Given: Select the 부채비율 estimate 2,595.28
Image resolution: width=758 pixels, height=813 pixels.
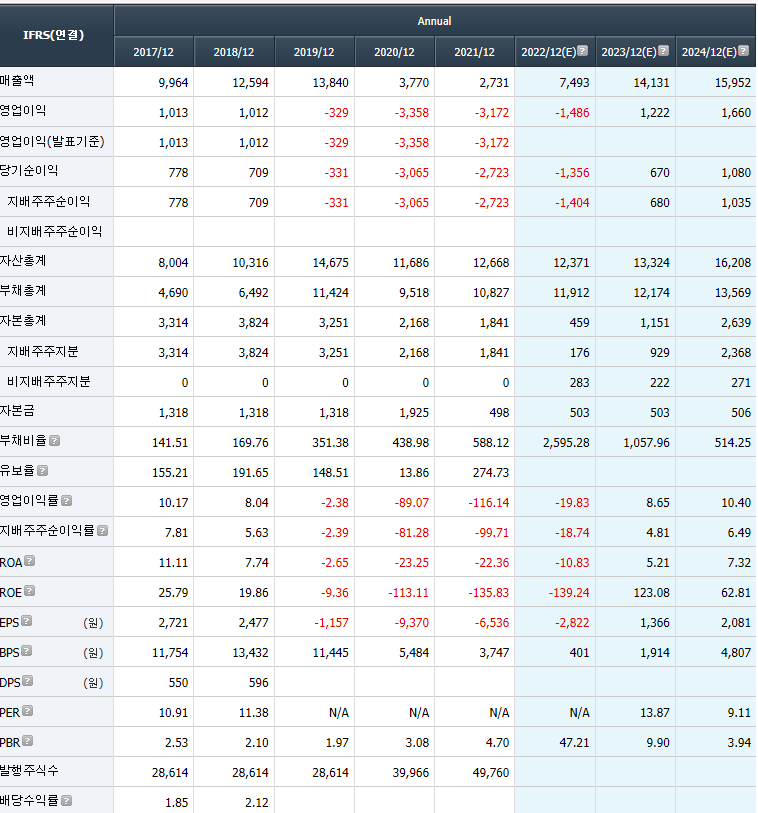Looking at the screenshot, I should pos(566,443).
